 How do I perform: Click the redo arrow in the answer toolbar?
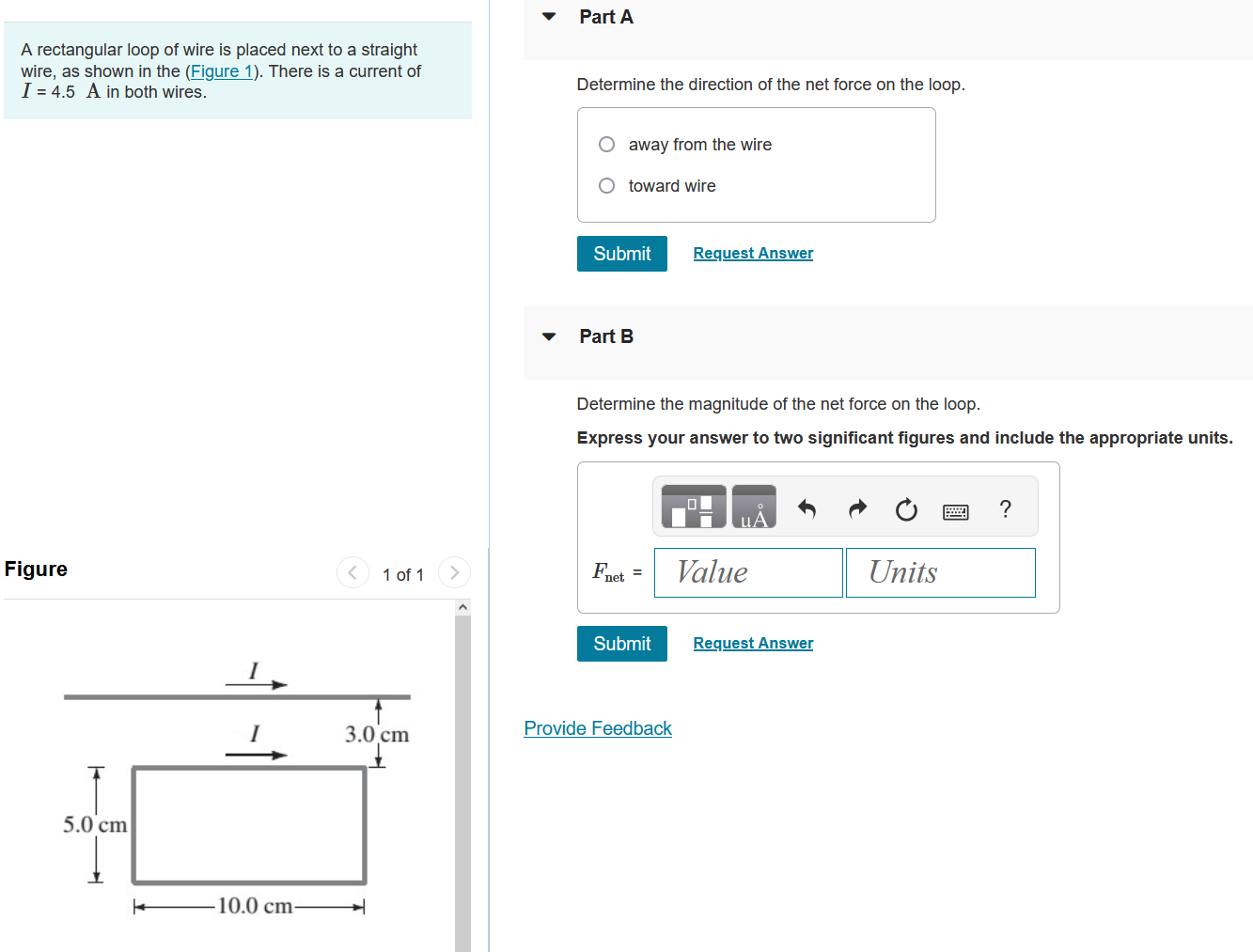[x=856, y=508]
